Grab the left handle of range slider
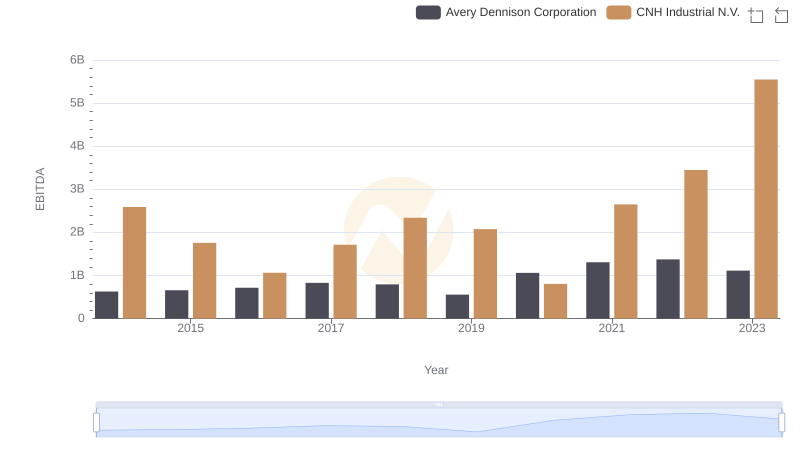800x461 pixels. point(96,422)
